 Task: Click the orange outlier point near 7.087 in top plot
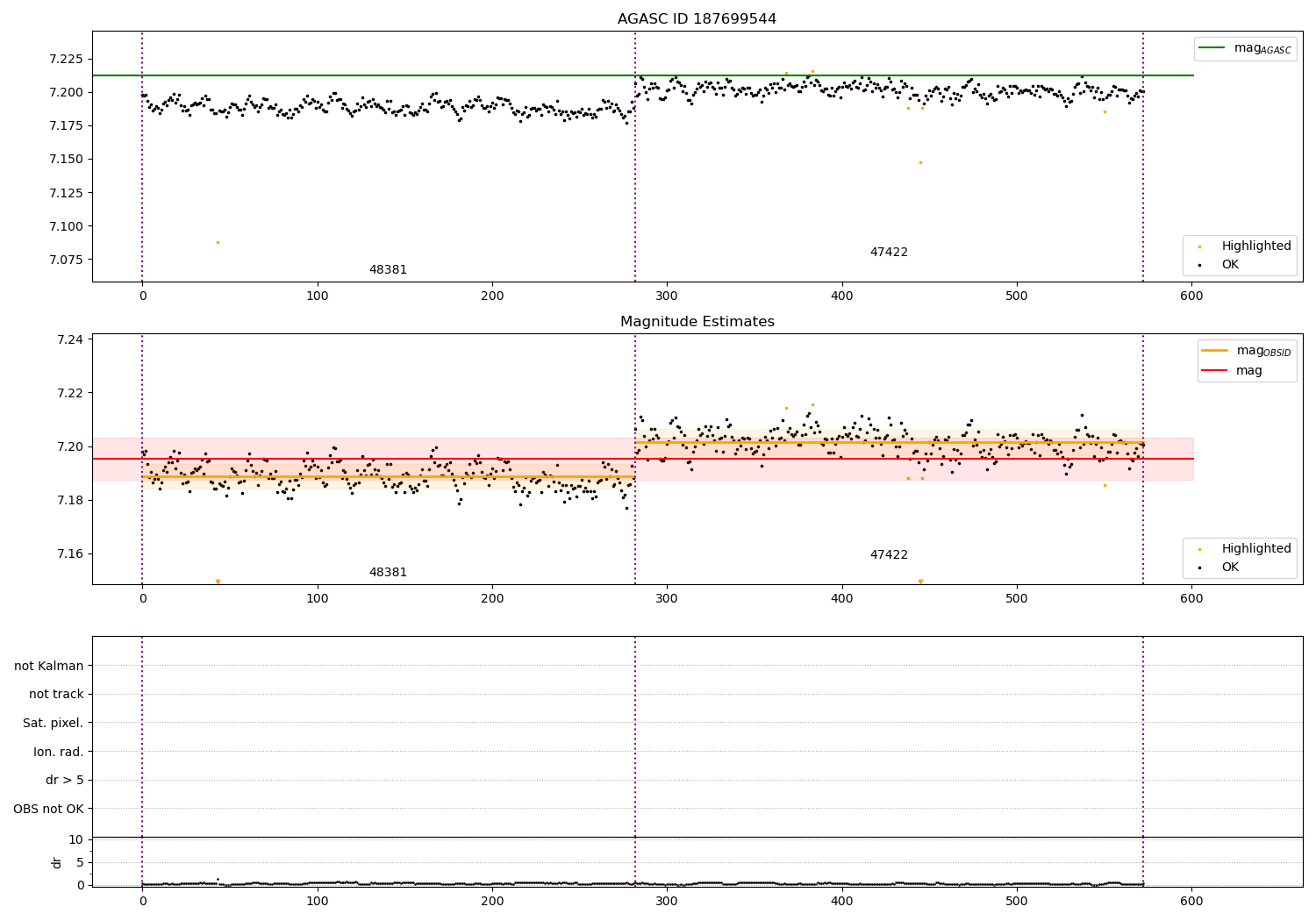click(218, 242)
